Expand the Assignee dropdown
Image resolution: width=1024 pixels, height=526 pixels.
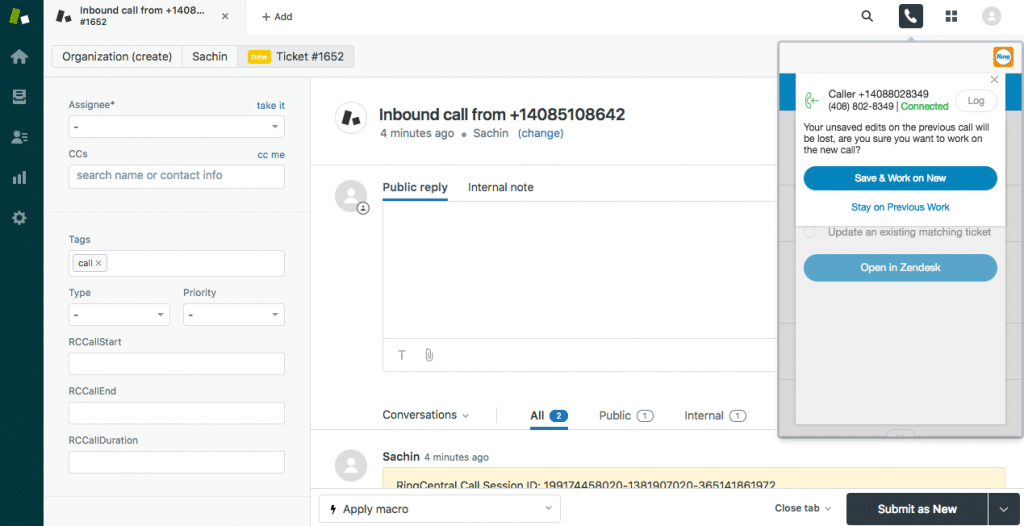[176, 127]
